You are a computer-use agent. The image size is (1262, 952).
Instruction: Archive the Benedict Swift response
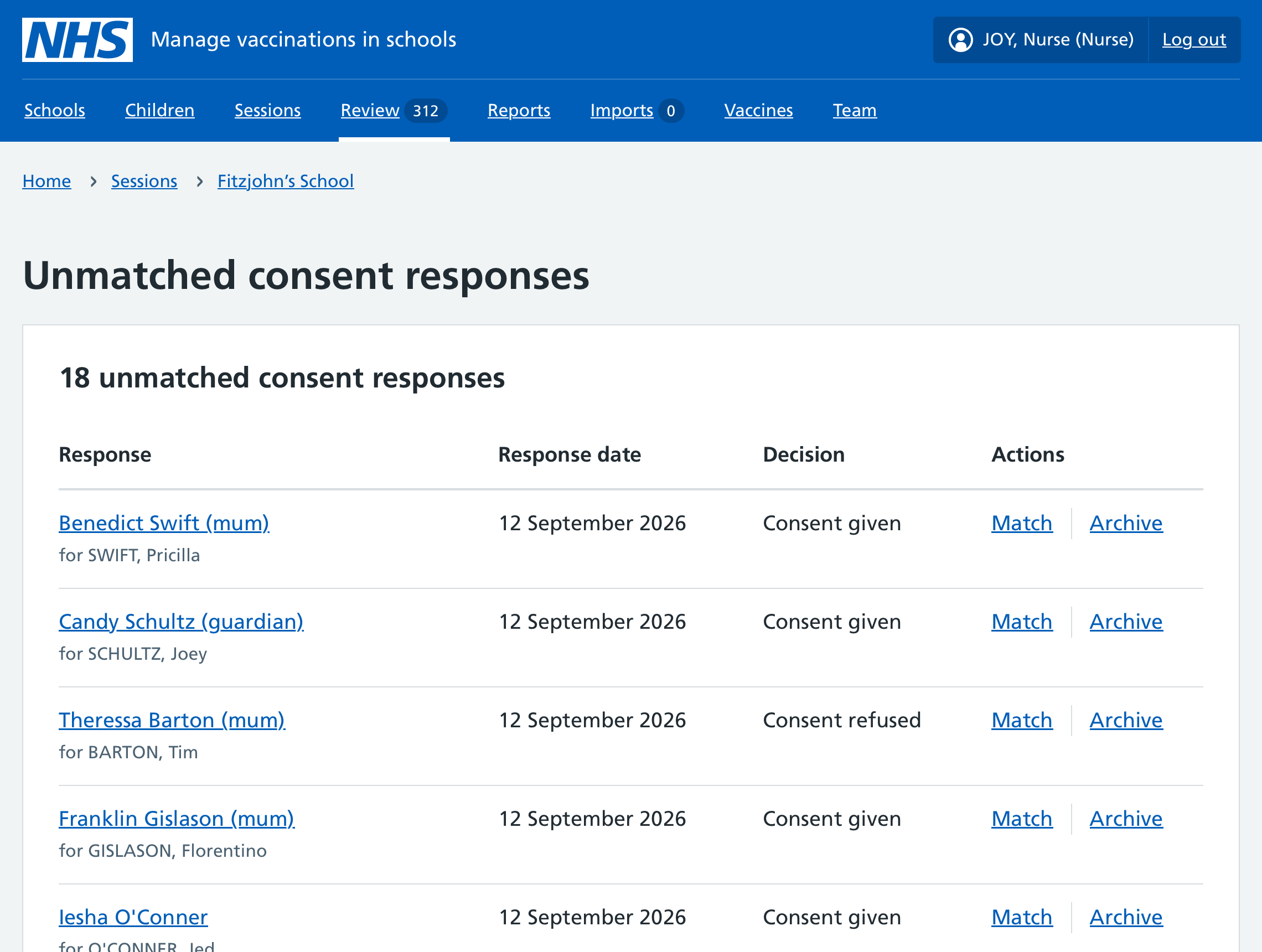pyautogui.click(x=1126, y=523)
